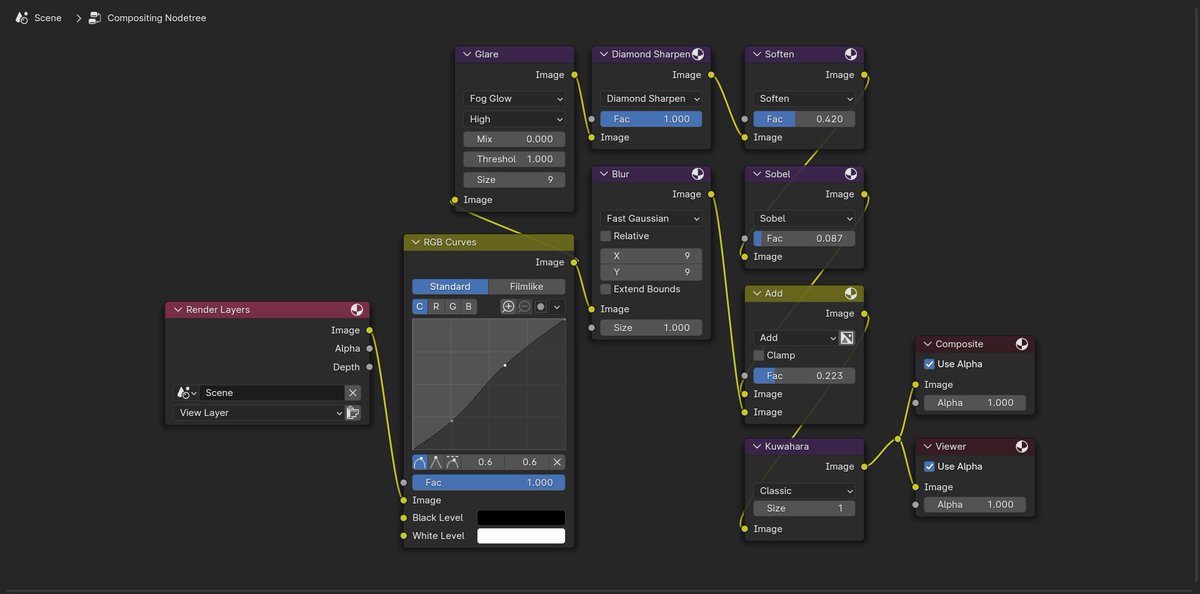
Task: Delete the selected curve point
Action: 558,462
